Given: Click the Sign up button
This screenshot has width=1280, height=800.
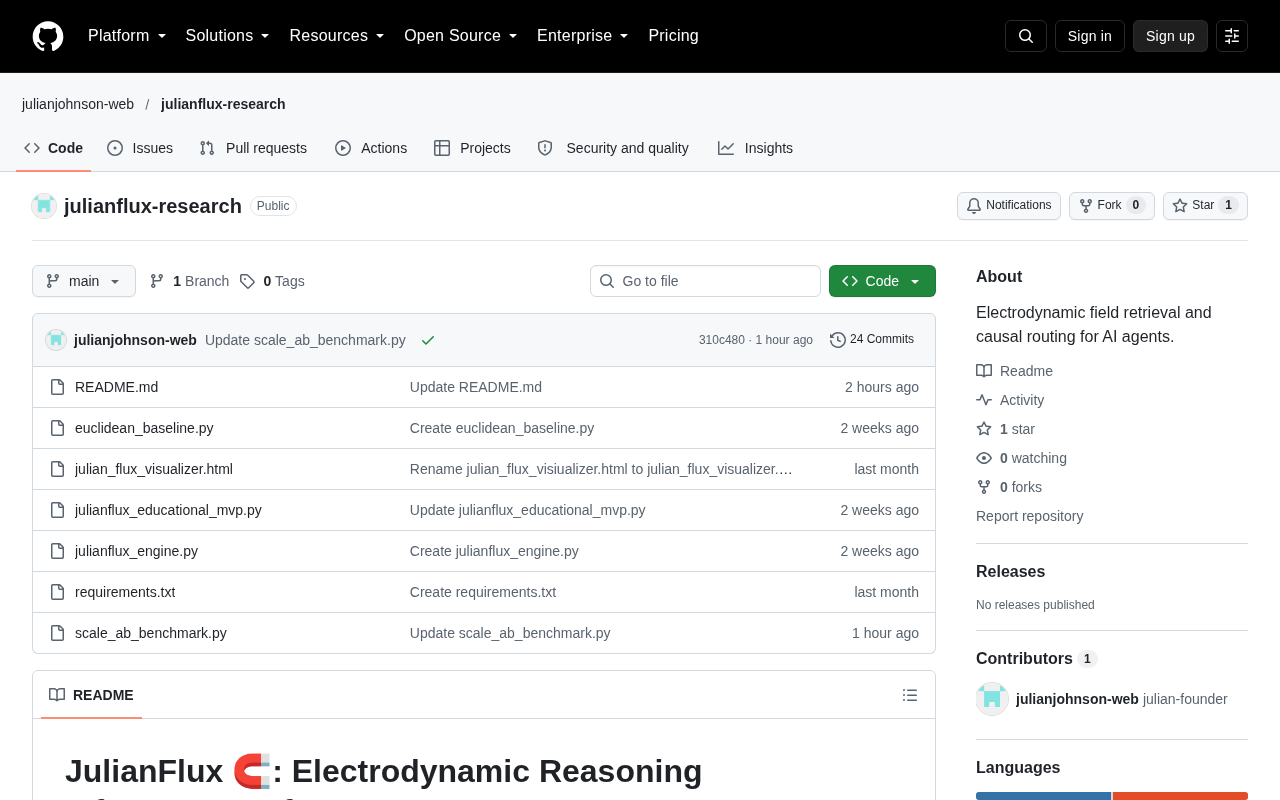Looking at the screenshot, I should (x=1170, y=36).
